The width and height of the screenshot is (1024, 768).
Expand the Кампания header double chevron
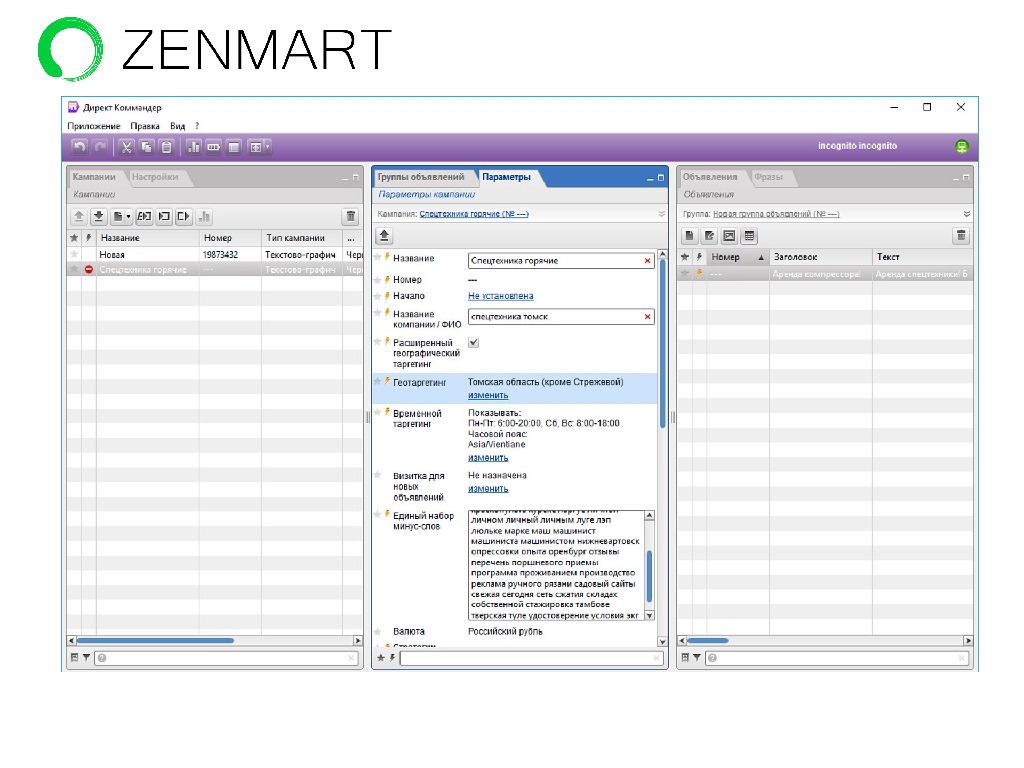[x=661, y=214]
